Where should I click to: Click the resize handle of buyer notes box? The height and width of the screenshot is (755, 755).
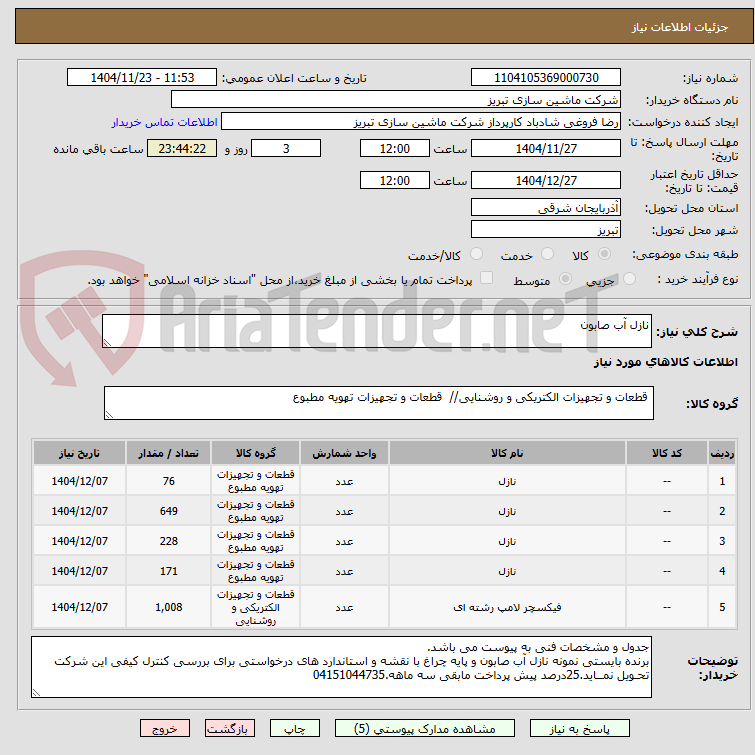(x=37, y=692)
